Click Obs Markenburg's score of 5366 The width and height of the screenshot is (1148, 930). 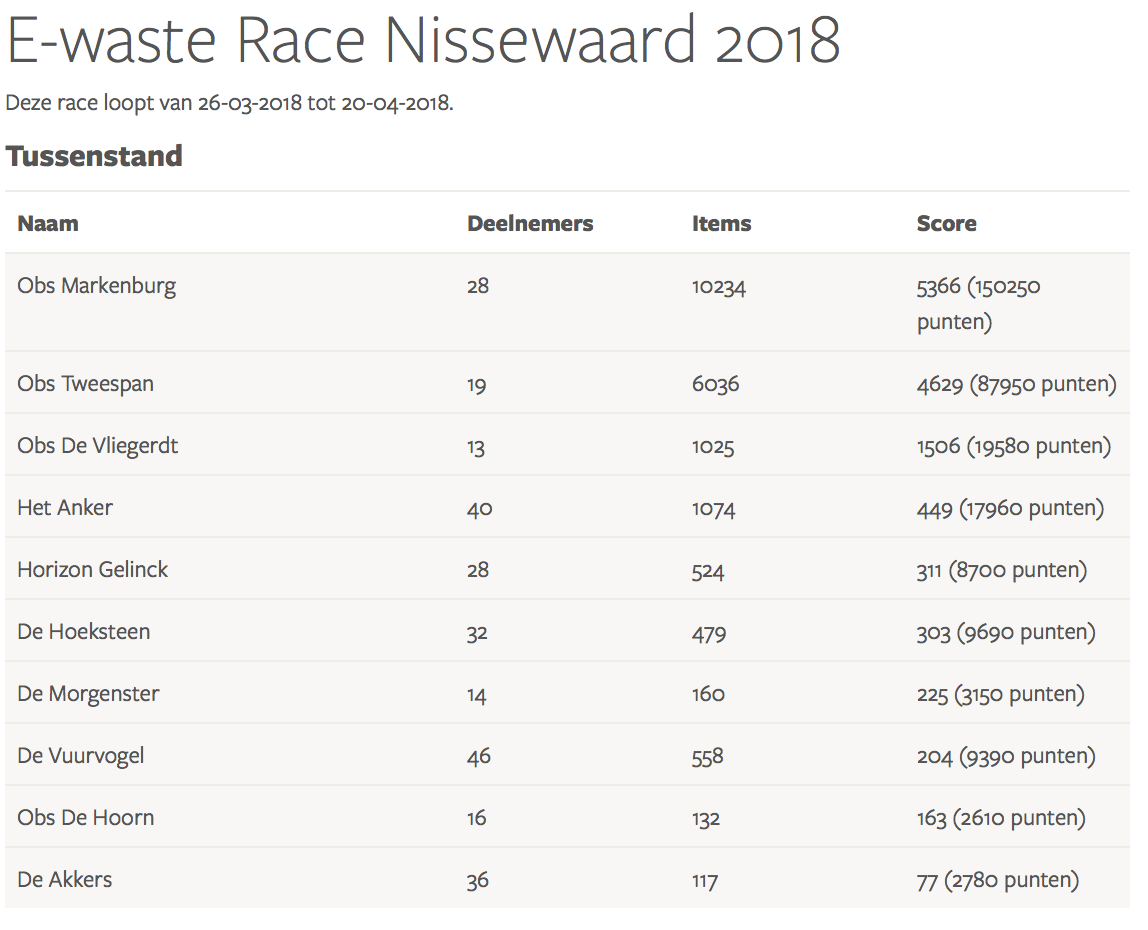tap(937, 287)
